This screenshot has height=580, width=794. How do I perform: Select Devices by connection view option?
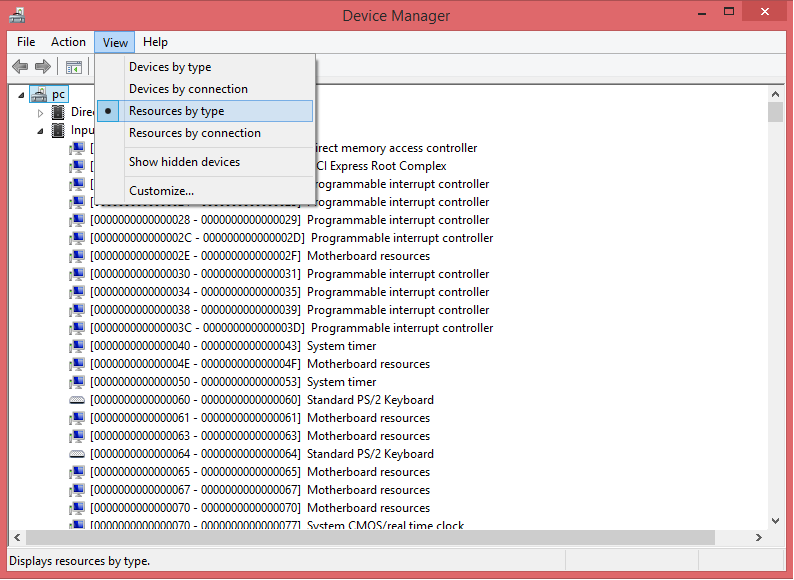click(188, 89)
